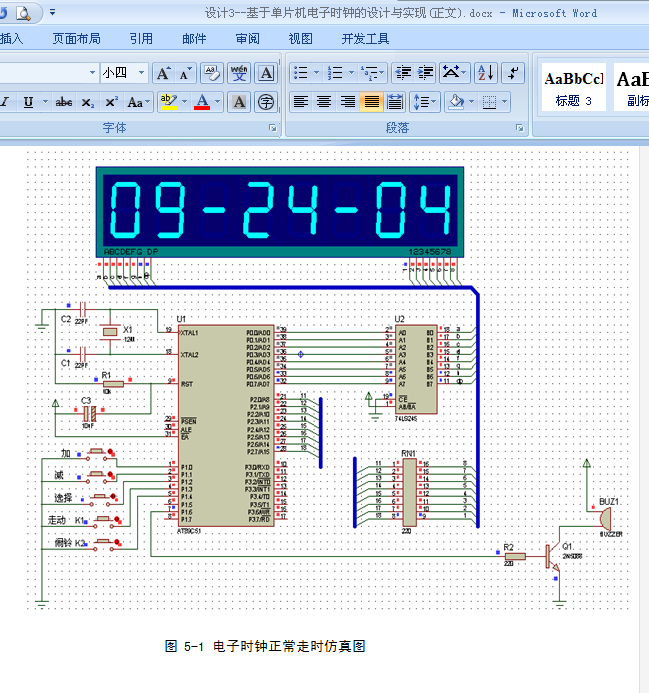Open the 字体 dialog launcher
The width and height of the screenshot is (649, 693).
click(x=273, y=128)
